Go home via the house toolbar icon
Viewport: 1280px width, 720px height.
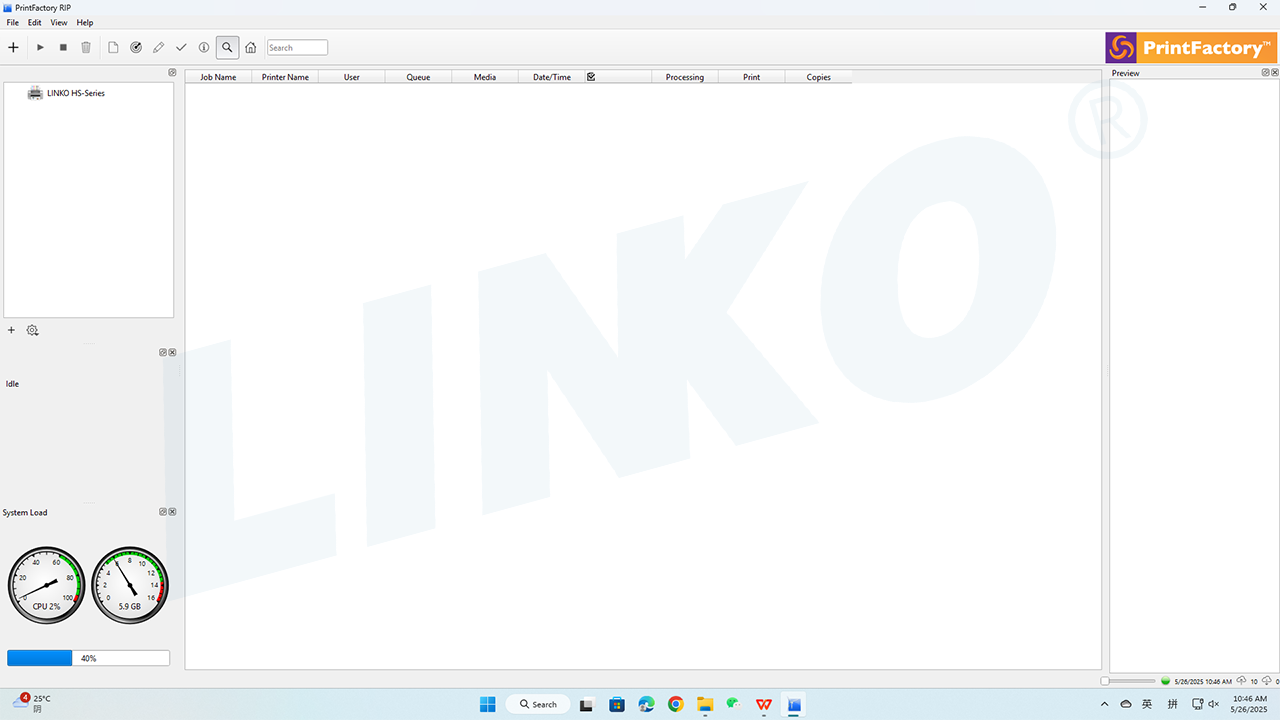(x=251, y=47)
